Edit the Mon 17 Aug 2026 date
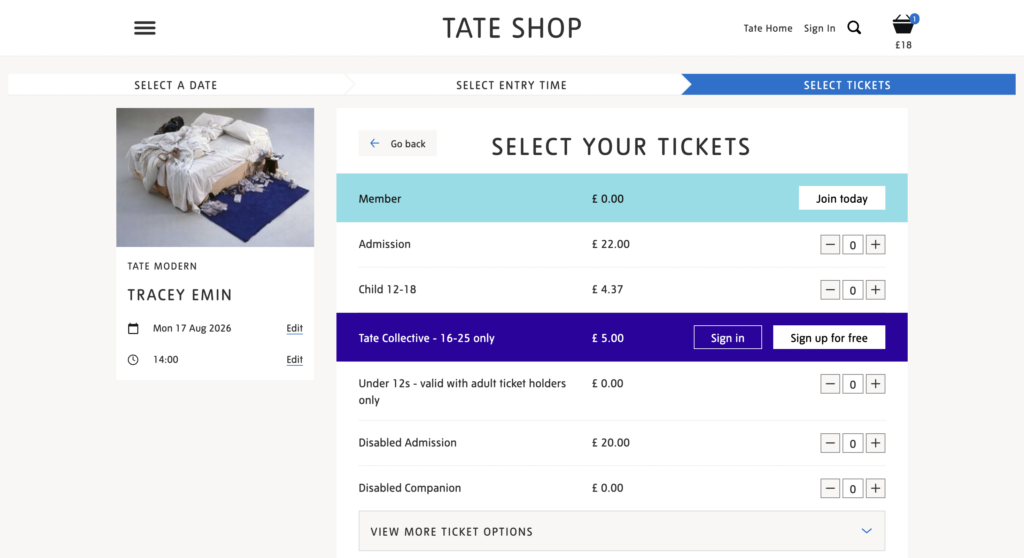The height and width of the screenshot is (558, 1024). tap(295, 328)
